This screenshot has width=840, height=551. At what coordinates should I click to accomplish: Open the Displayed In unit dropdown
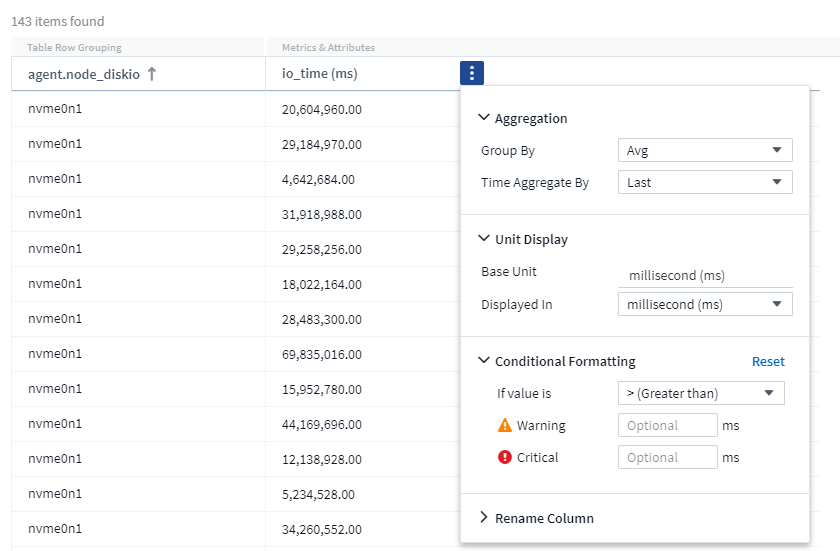point(705,304)
